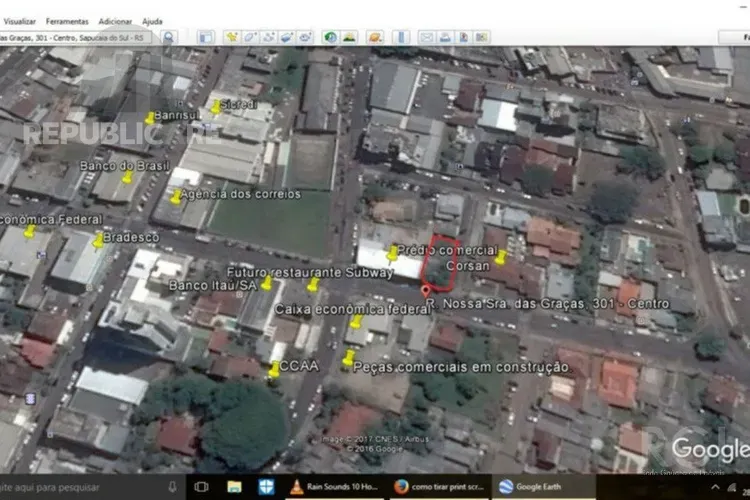Select the Add Placemark pin tool
Screen dimensions: 750x500
[x=232, y=37]
